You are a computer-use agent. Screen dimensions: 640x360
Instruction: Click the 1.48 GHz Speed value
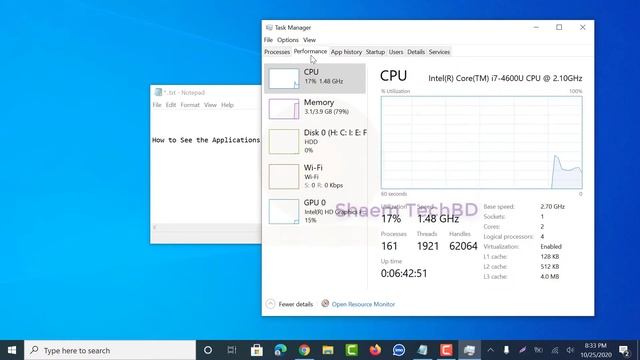(x=438, y=219)
